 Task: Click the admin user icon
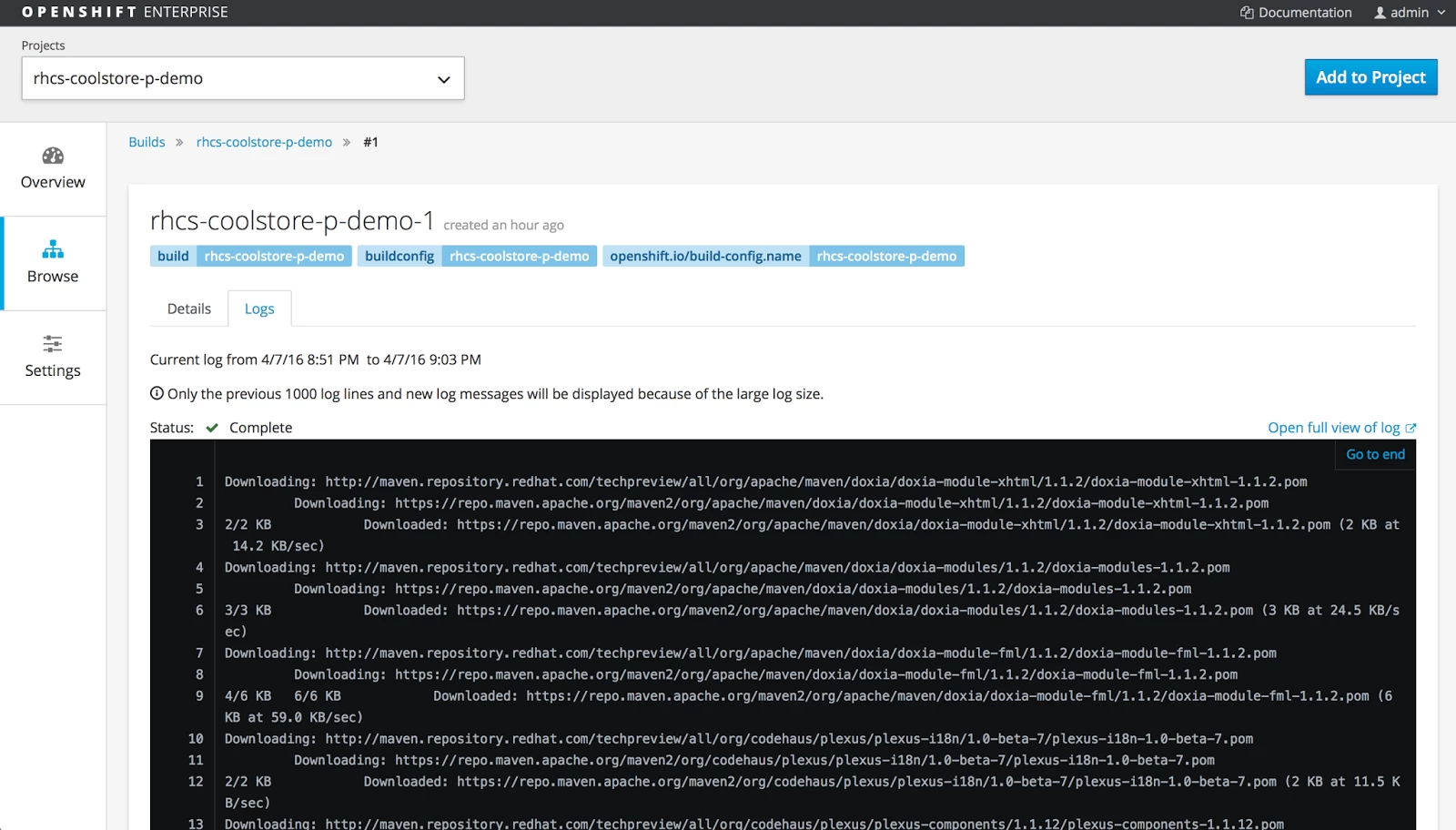(1380, 13)
